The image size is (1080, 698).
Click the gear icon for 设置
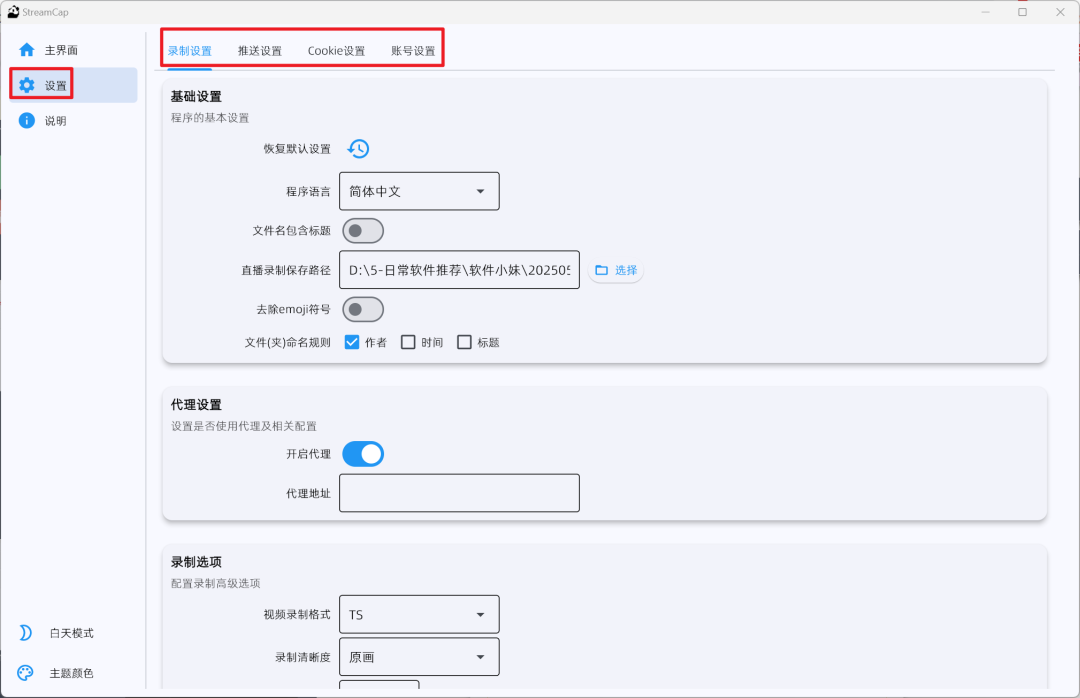(27, 86)
